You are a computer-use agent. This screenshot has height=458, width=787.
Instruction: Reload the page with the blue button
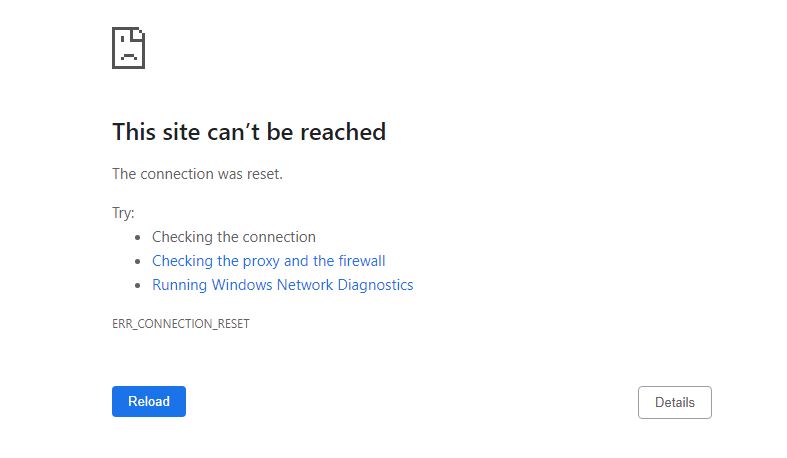pos(149,401)
